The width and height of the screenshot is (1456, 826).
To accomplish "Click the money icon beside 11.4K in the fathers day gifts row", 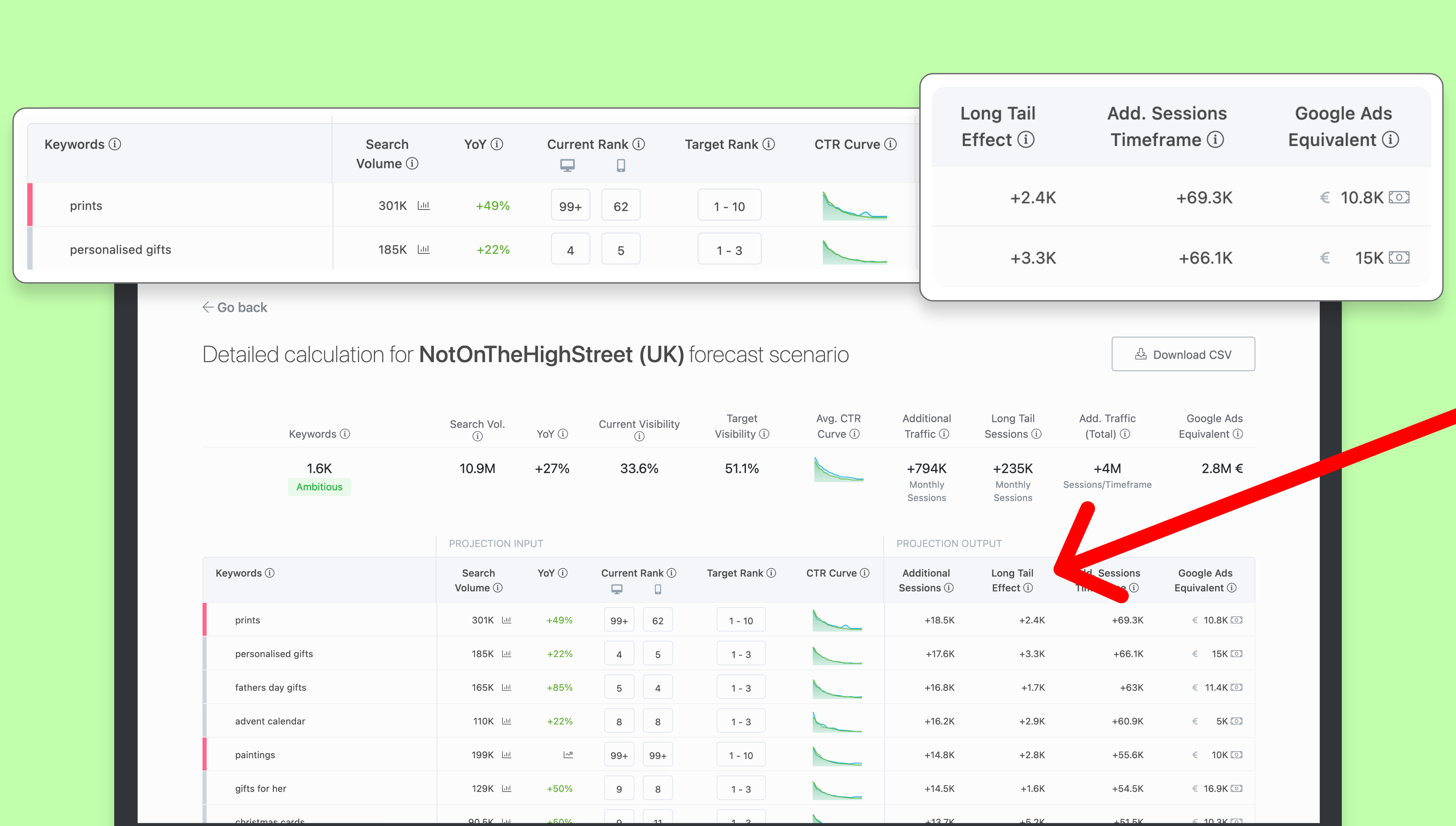I will pyautogui.click(x=1236, y=687).
